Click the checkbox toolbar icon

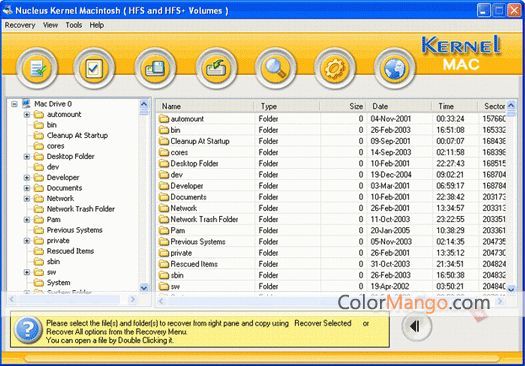(94, 69)
